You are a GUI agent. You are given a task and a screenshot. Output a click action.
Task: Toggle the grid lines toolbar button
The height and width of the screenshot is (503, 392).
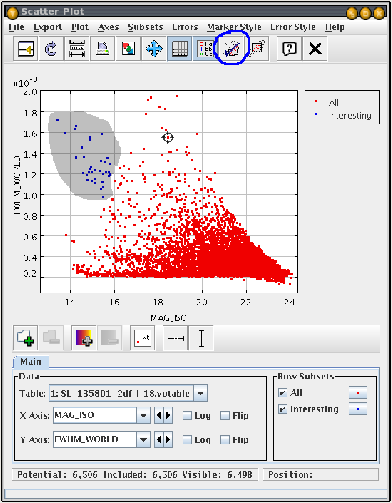click(x=179, y=49)
